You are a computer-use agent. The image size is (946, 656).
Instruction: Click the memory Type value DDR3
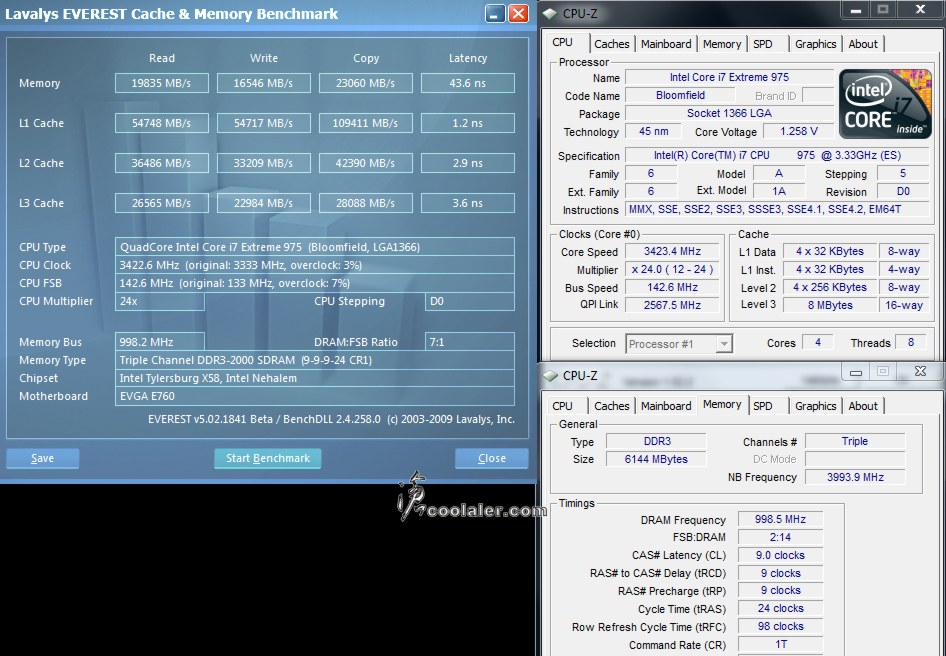pos(656,441)
